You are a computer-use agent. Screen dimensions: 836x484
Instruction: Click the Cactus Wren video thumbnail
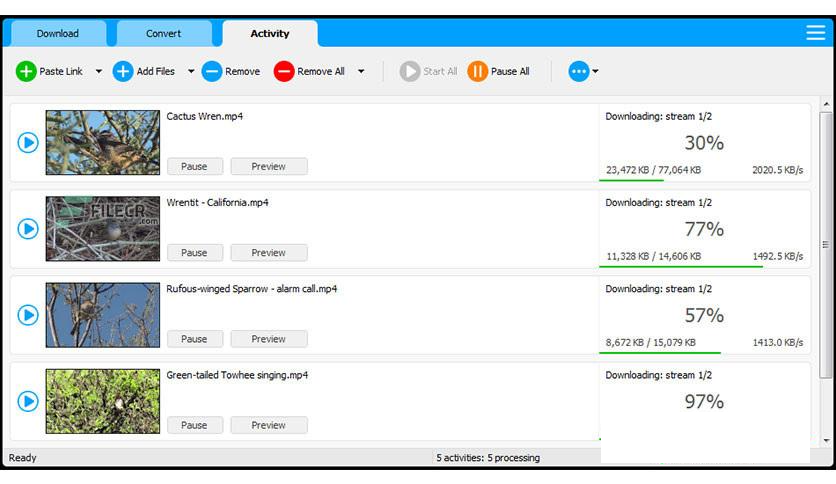point(102,142)
